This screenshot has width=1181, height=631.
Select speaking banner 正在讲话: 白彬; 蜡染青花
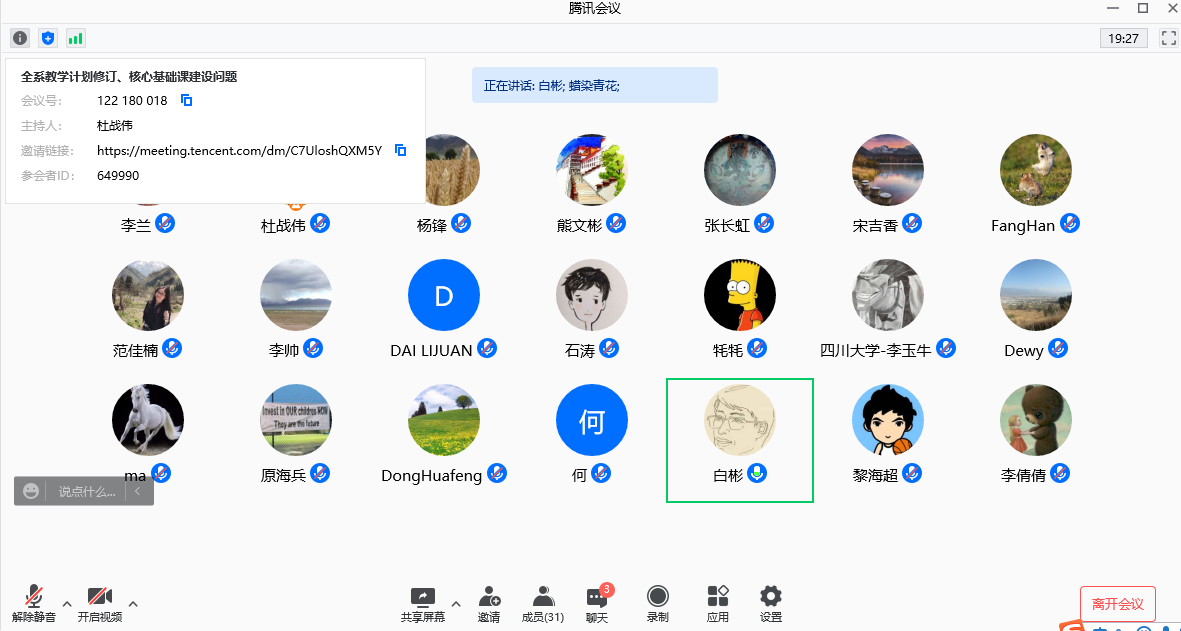tap(594, 85)
